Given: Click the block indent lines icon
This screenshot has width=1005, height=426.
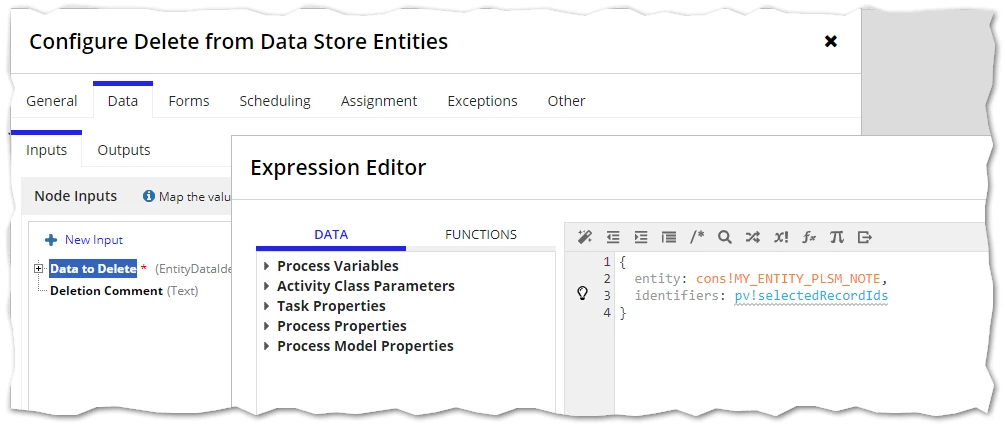Looking at the screenshot, I should point(669,237).
